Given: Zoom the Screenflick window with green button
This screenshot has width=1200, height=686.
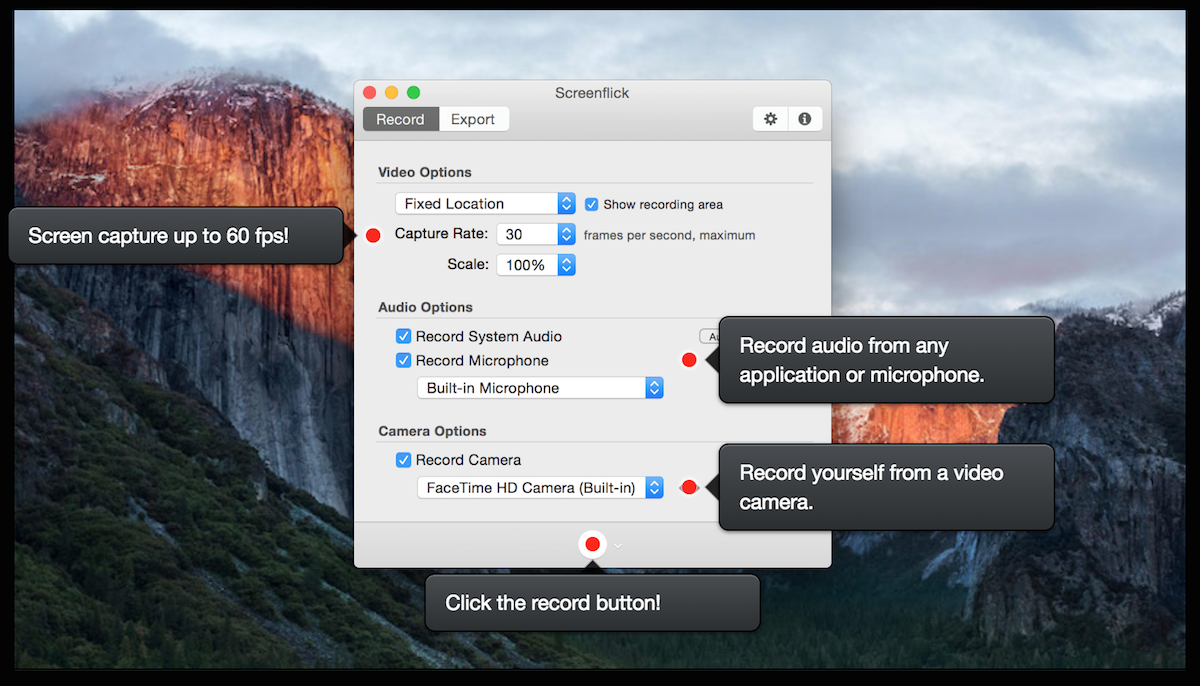Looking at the screenshot, I should coord(413,93).
